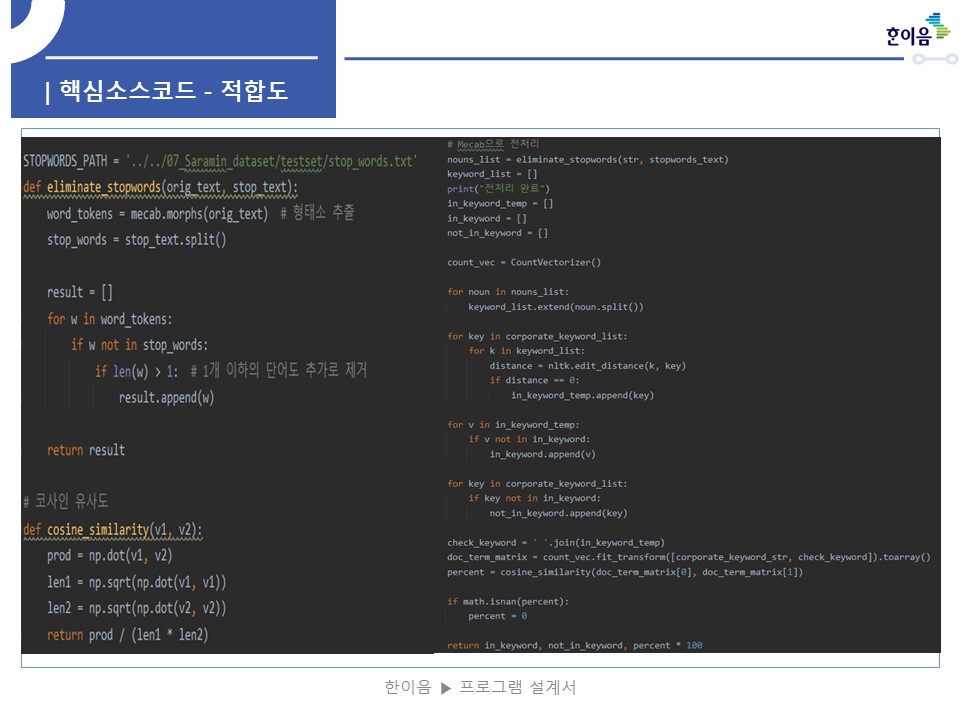Image resolution: width=960 pixels, height=720 pixels.
Task: Click the 'if len(w) > 1:' condition
Action: [x=137, y=371]
